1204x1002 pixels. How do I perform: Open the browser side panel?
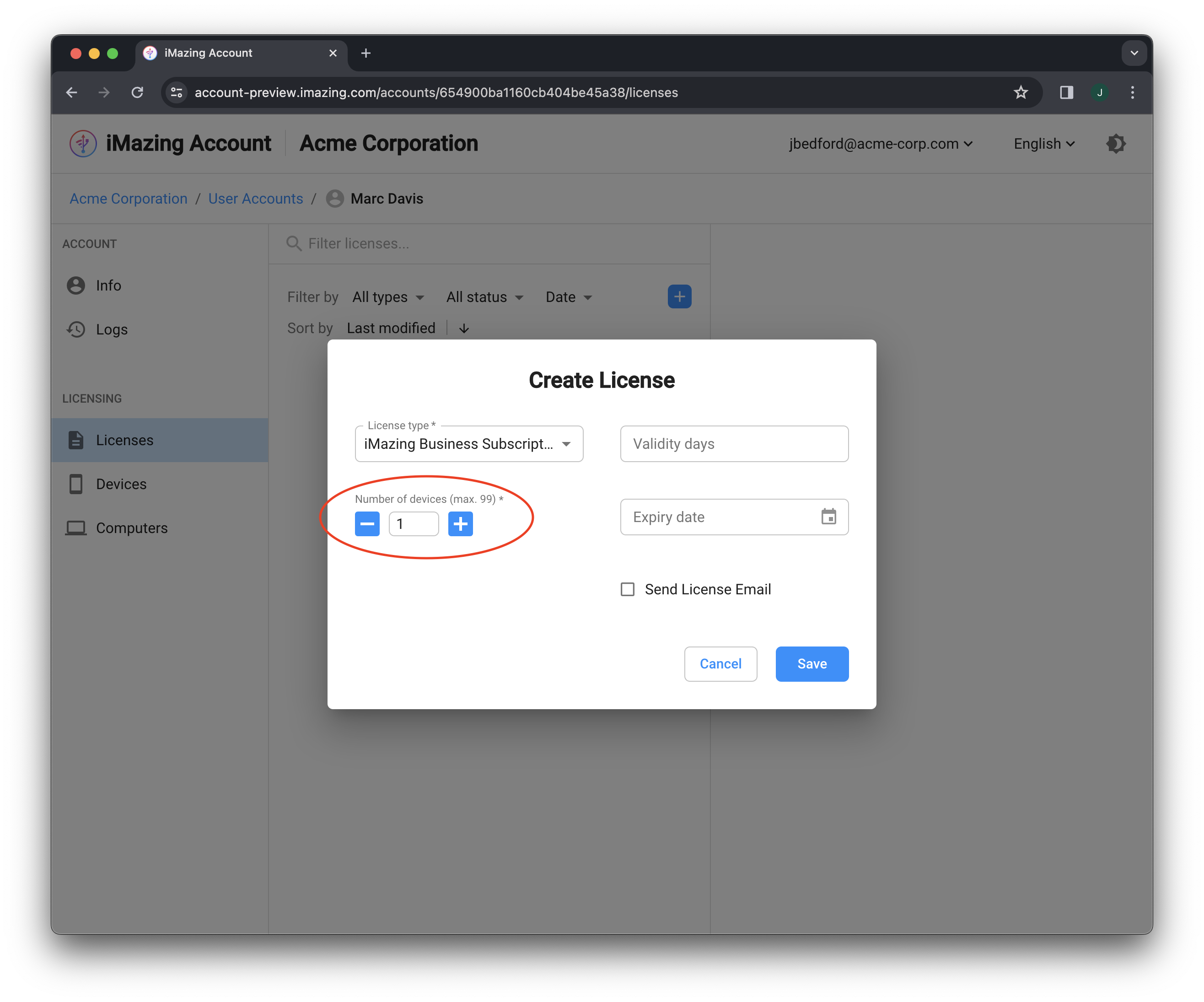[1066, 92]
